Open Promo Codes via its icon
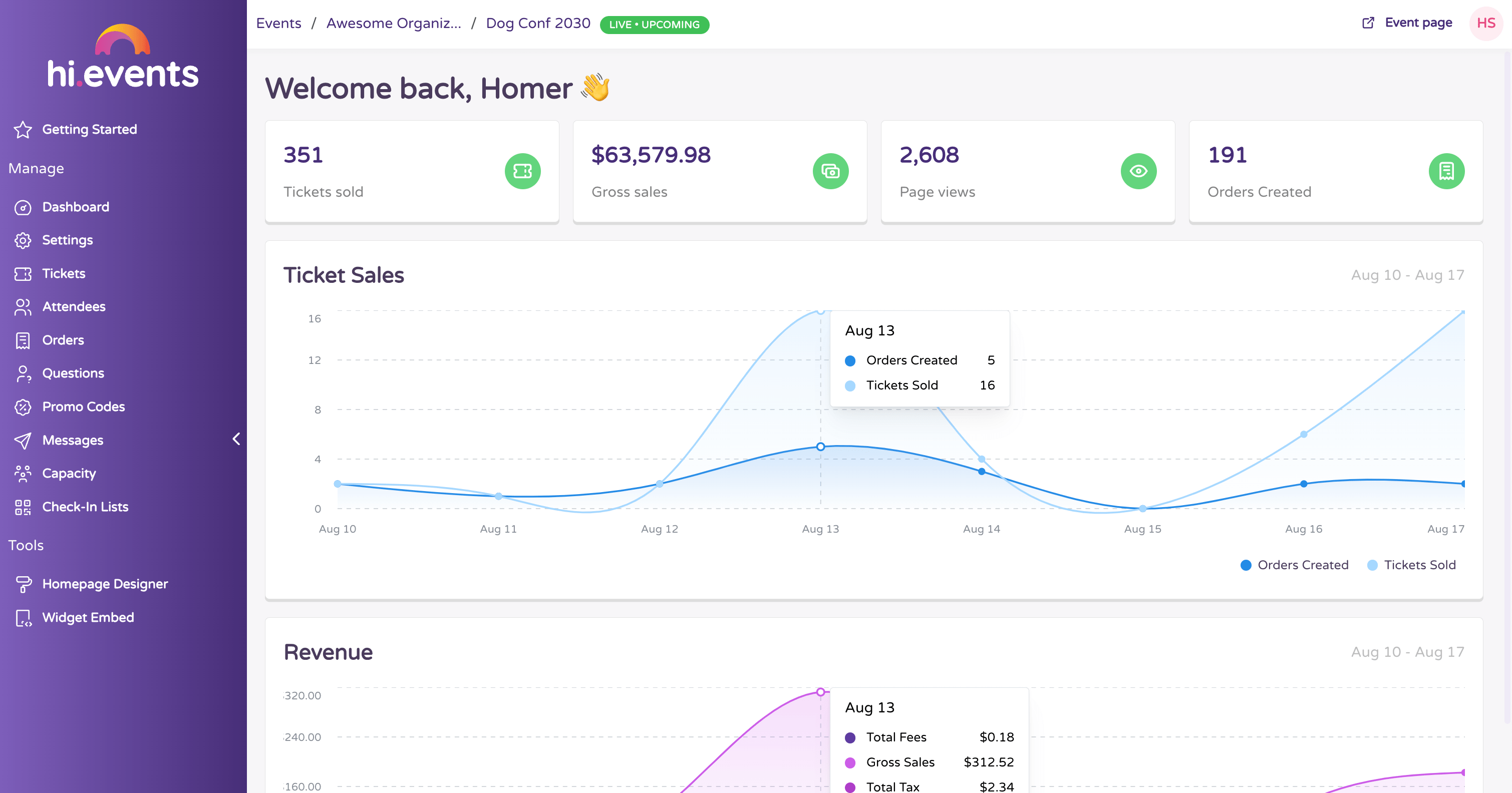This screenshot has height=793, width=1512. coord(23,407)
